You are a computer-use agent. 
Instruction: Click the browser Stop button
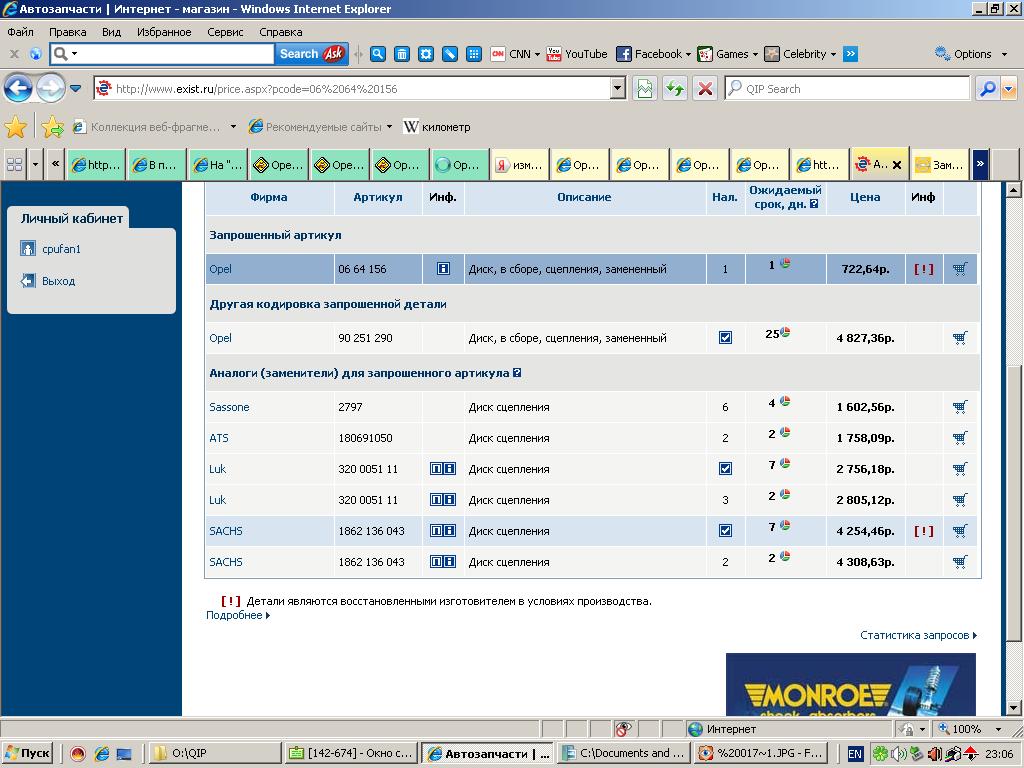[705, 89]
